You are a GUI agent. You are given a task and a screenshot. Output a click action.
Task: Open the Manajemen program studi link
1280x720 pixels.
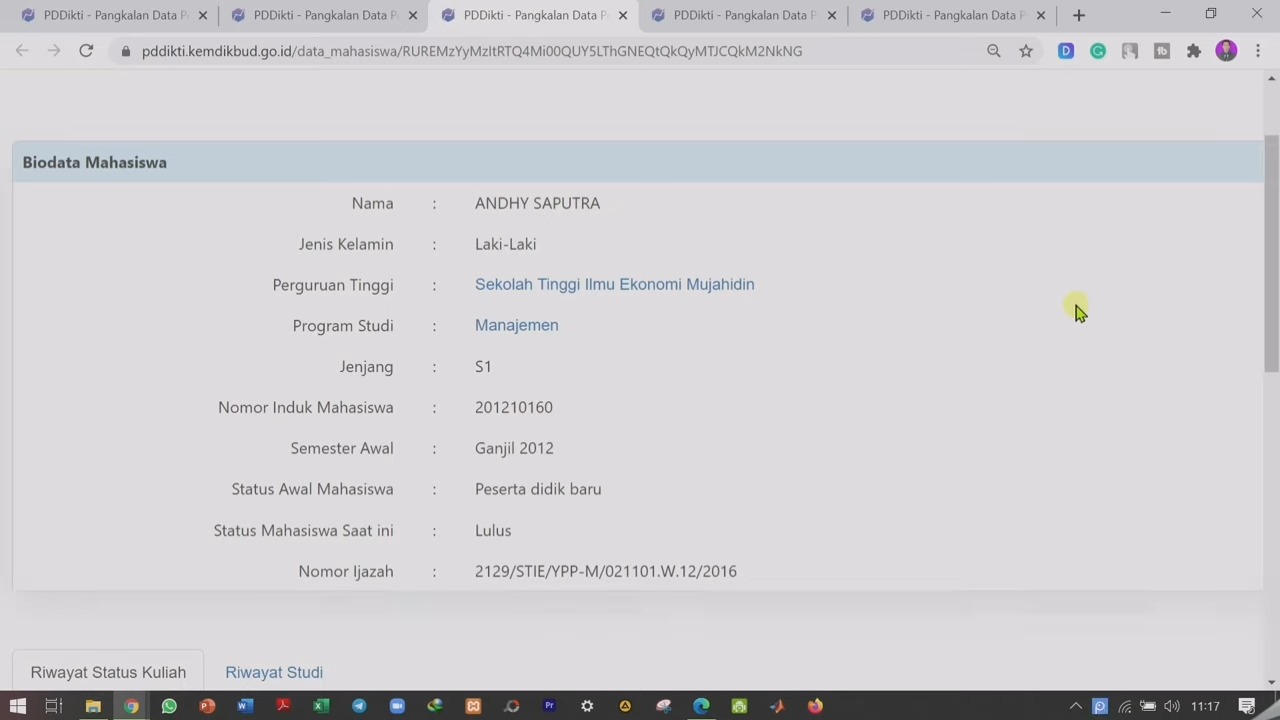(516, 325)
